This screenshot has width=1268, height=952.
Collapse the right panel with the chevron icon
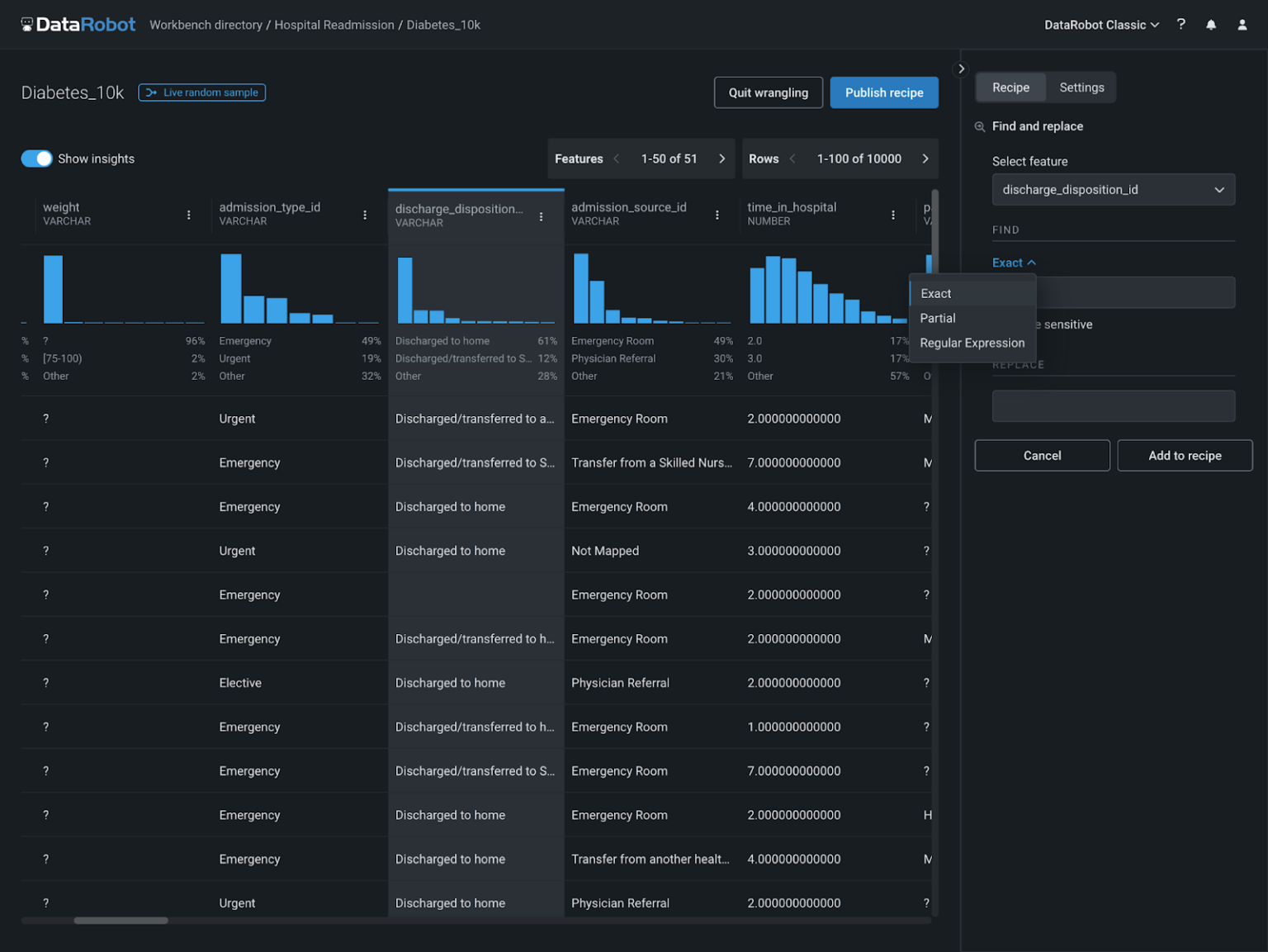click(961, 69)
